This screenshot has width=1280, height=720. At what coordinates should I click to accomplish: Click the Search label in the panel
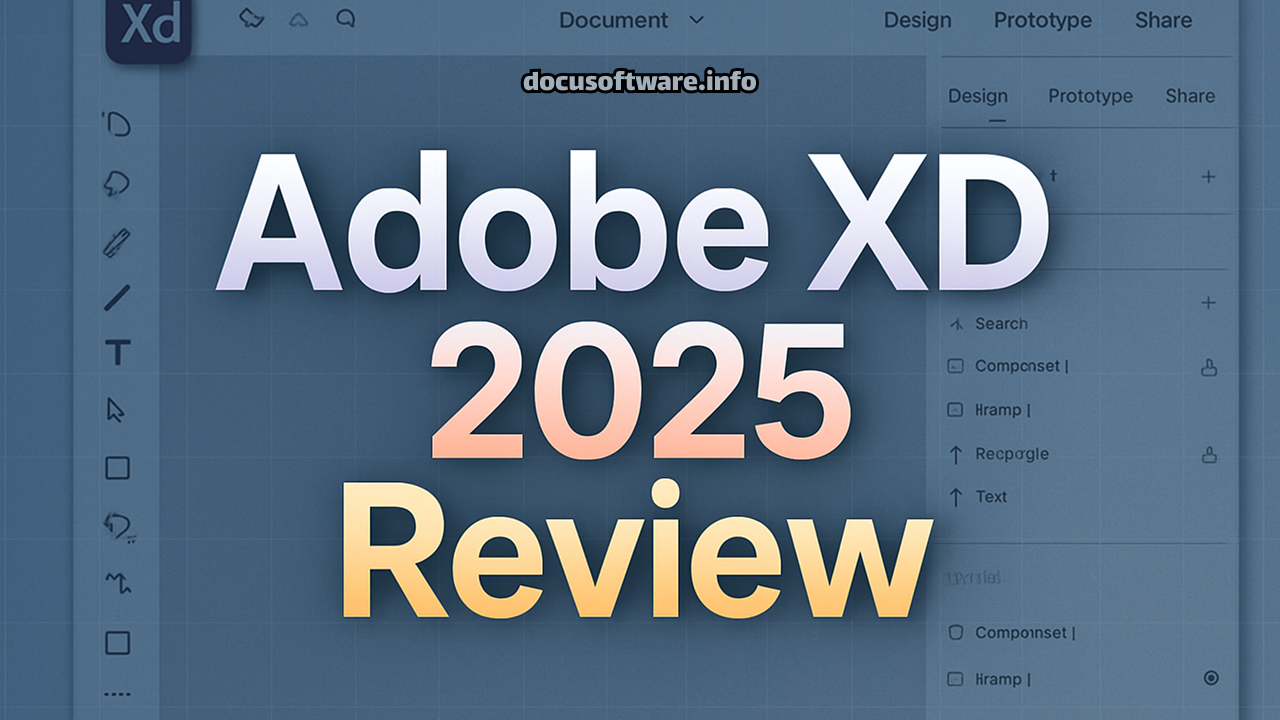click(x=1001, y=324)
